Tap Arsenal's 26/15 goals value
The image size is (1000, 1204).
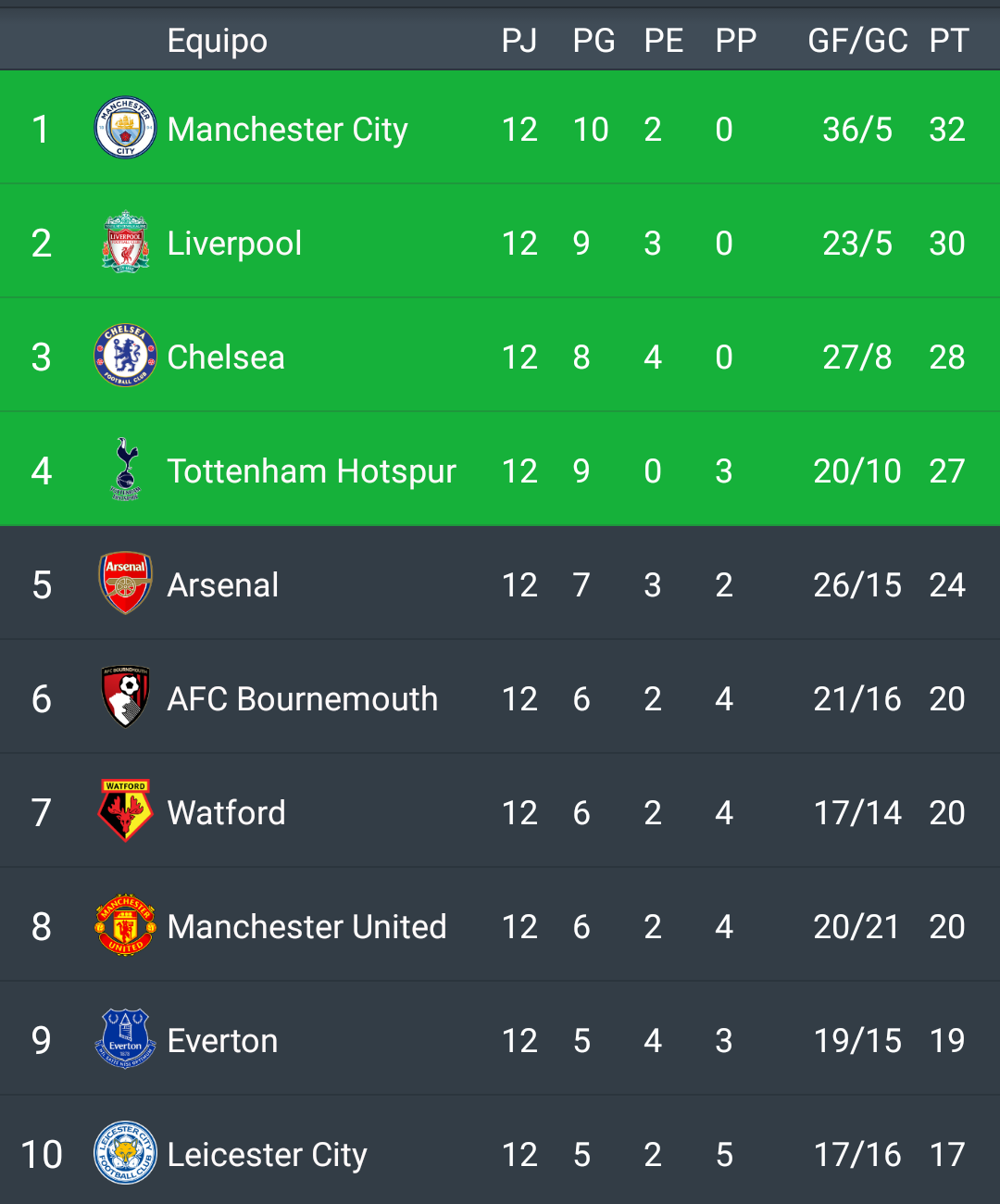(x=857, y=585)
